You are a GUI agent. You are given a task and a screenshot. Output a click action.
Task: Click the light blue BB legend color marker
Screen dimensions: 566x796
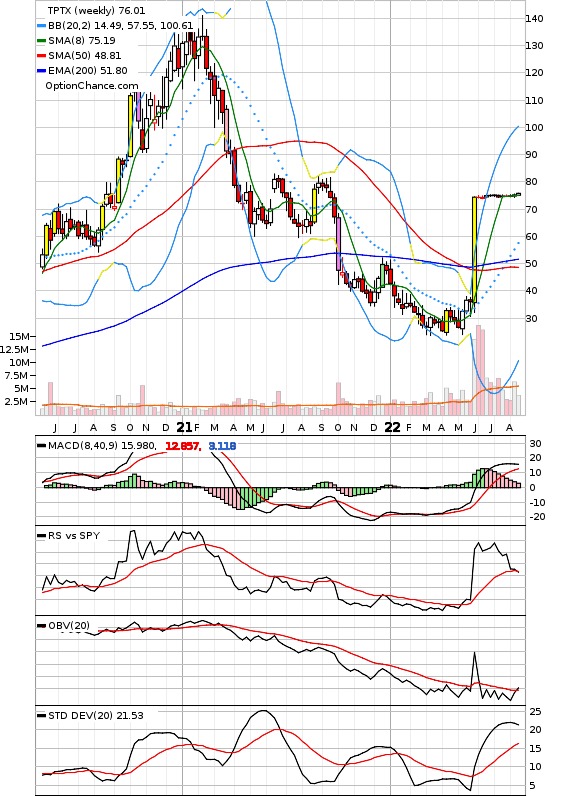[42, 26]
